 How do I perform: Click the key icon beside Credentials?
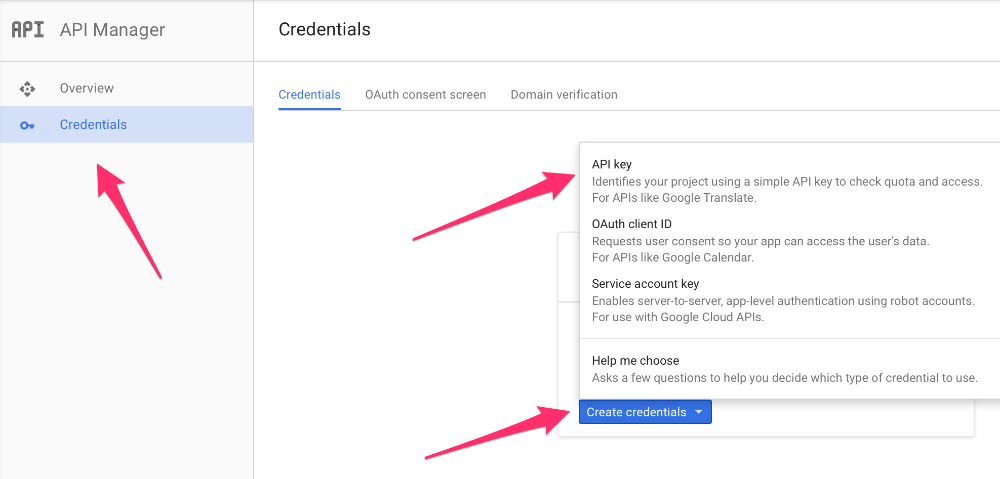point(27,125)
